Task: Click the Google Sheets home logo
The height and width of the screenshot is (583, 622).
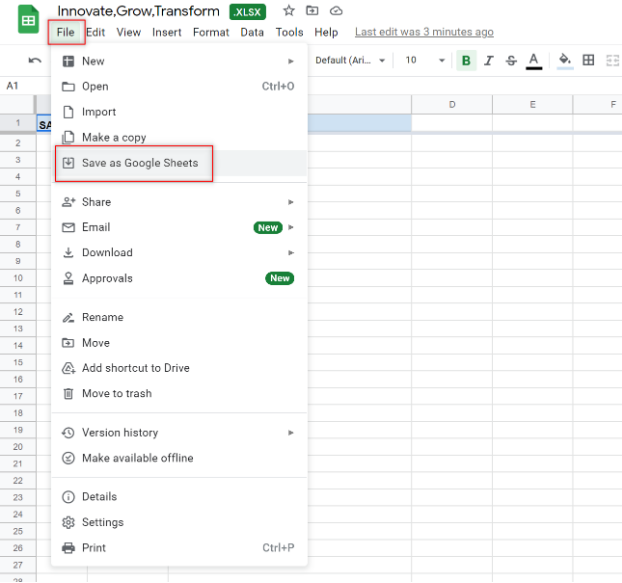Action: (x=28, y=19)
